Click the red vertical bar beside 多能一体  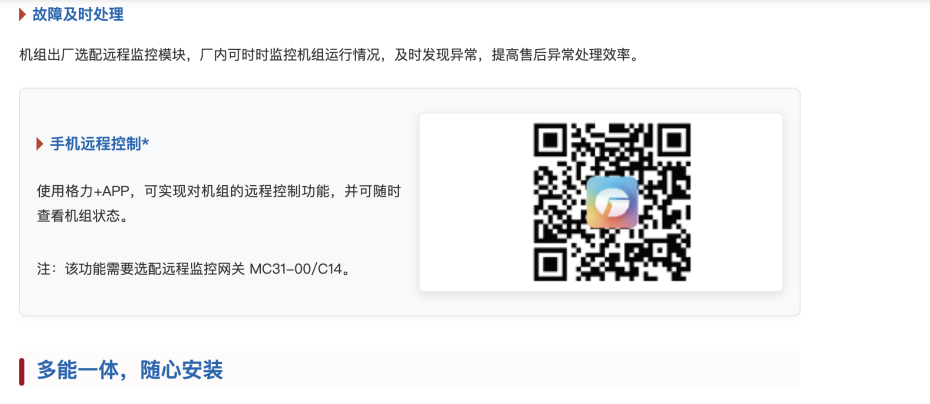[x=22, y=372]
